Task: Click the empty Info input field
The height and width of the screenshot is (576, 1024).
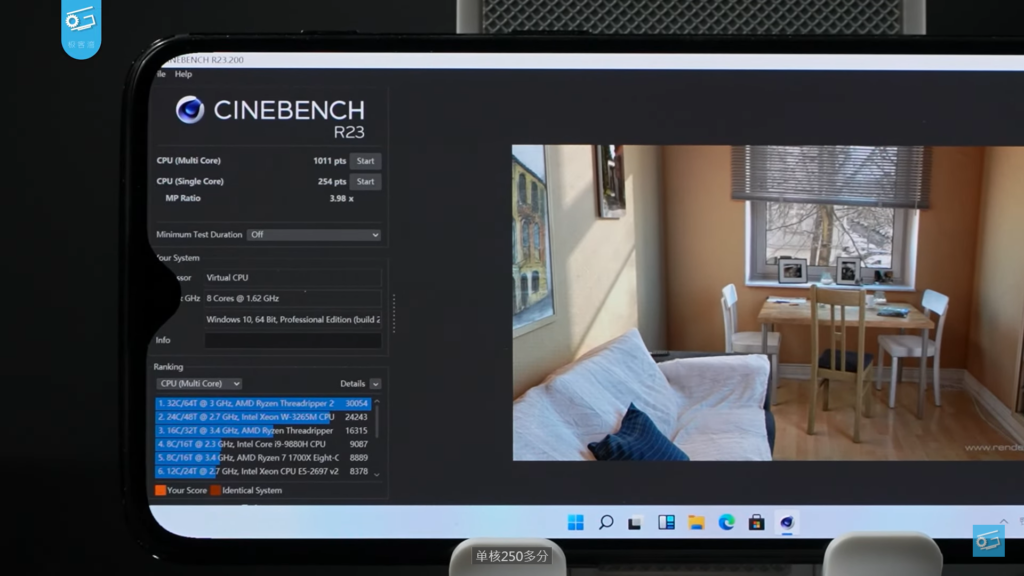Action: coord(293,340)
